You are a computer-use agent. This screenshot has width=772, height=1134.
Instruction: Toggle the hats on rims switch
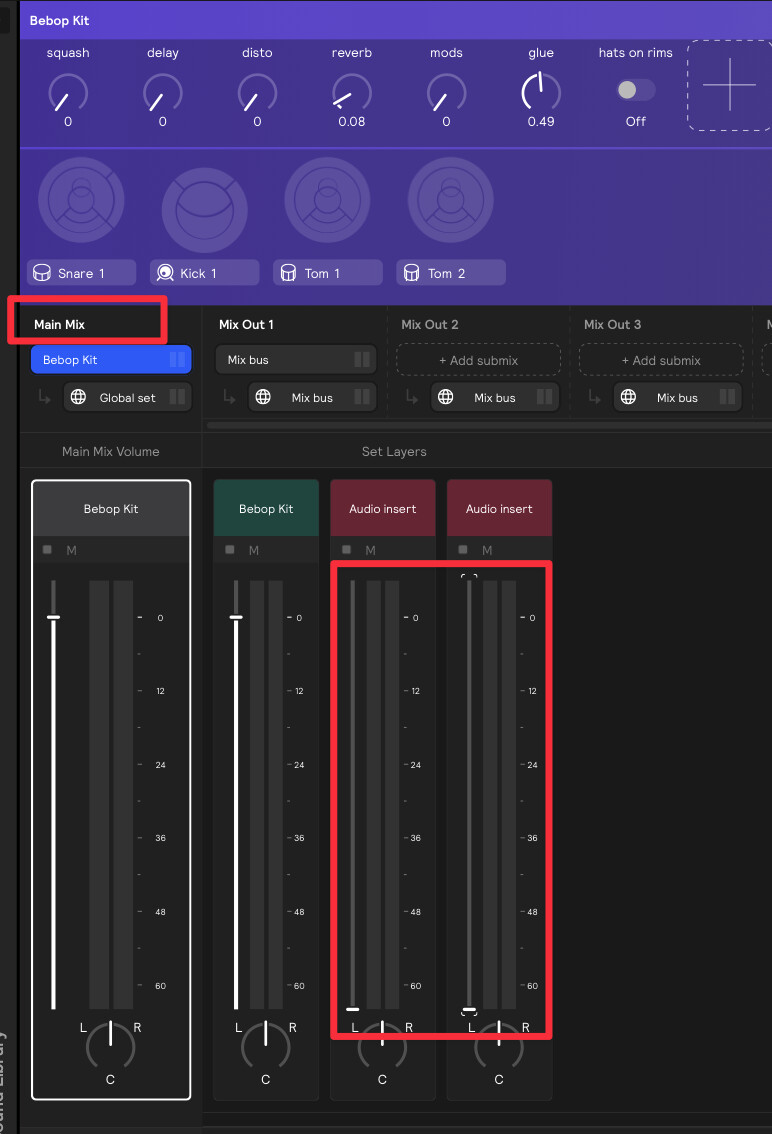coord(635,90)
